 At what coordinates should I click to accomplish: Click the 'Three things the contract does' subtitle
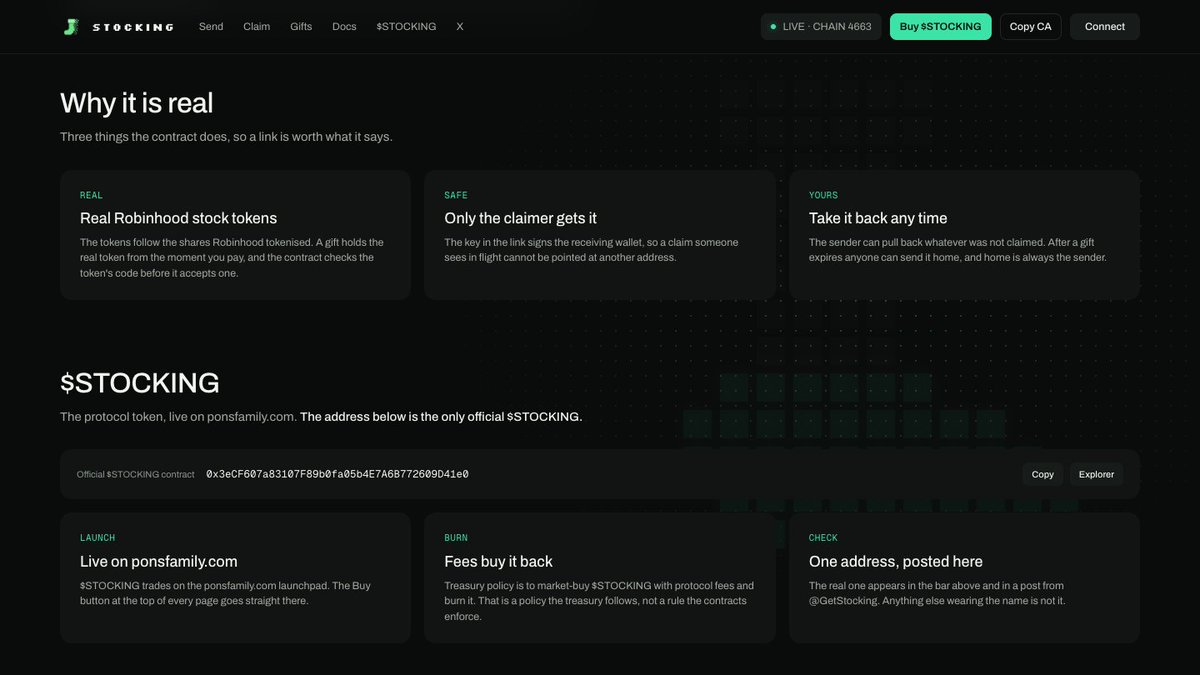point(226,137)
